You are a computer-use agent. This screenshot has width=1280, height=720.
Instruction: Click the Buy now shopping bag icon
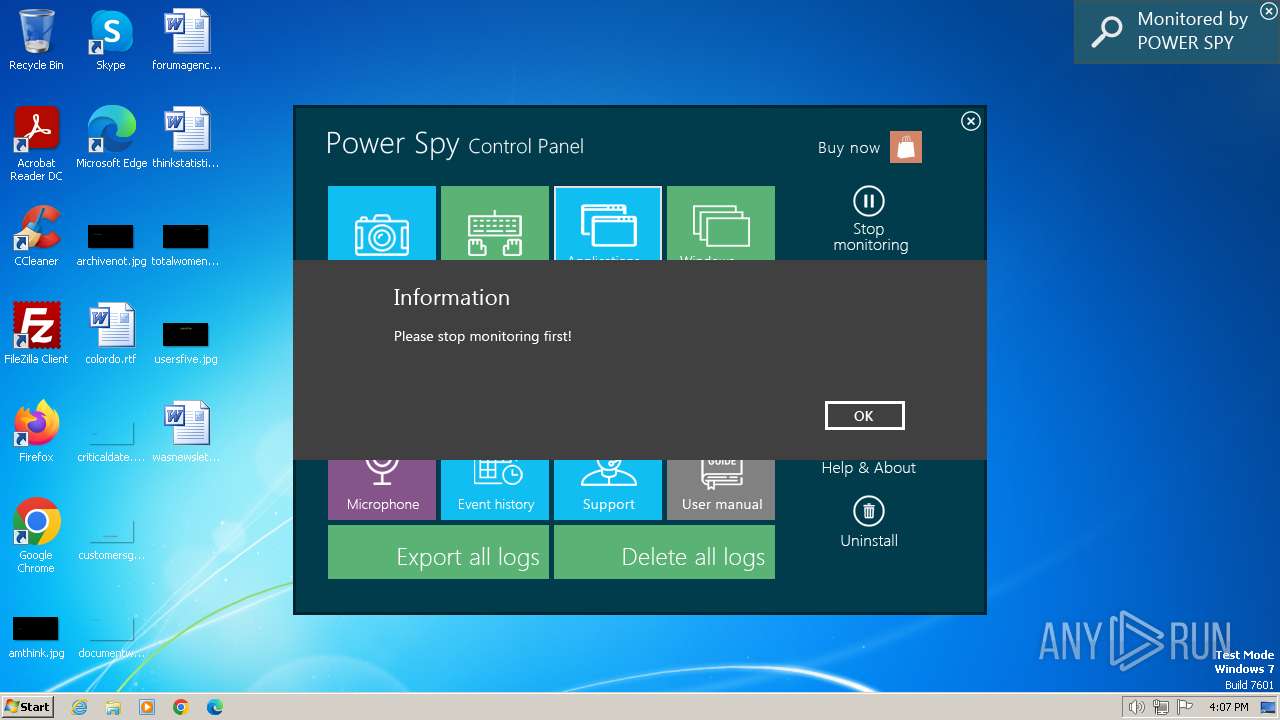pos(906,147)
